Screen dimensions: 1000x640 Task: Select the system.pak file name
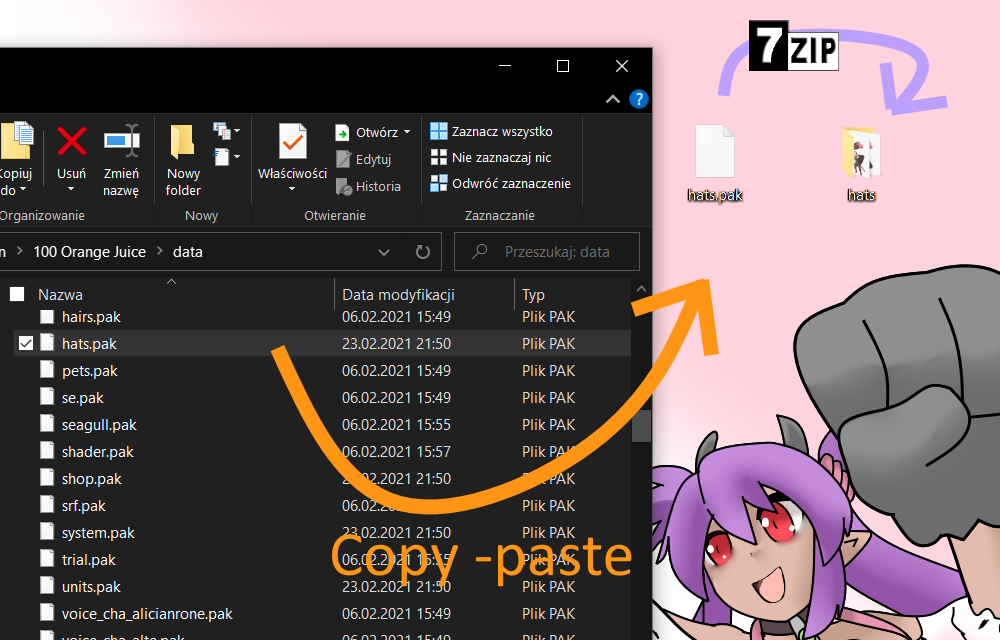click(98, 533)
